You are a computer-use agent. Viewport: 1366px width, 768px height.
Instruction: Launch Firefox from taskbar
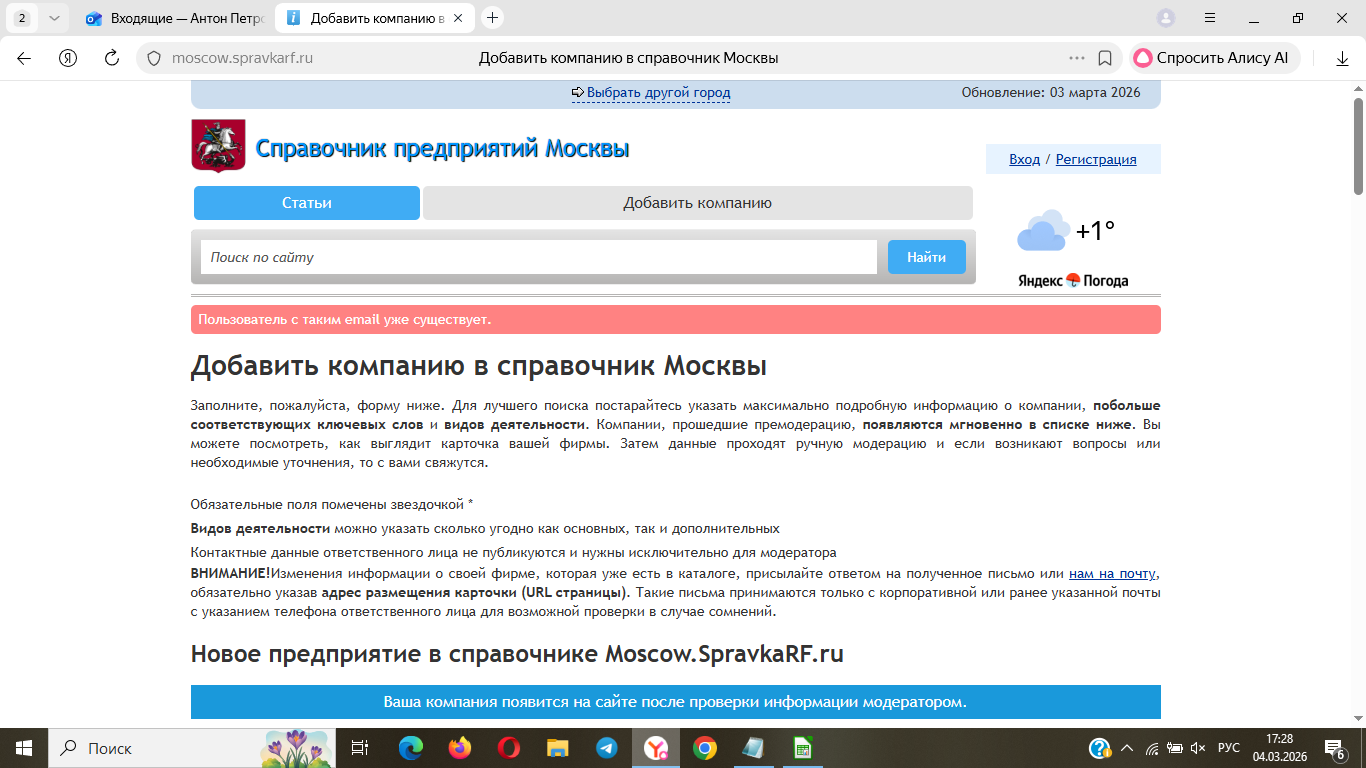pos(460,748)
